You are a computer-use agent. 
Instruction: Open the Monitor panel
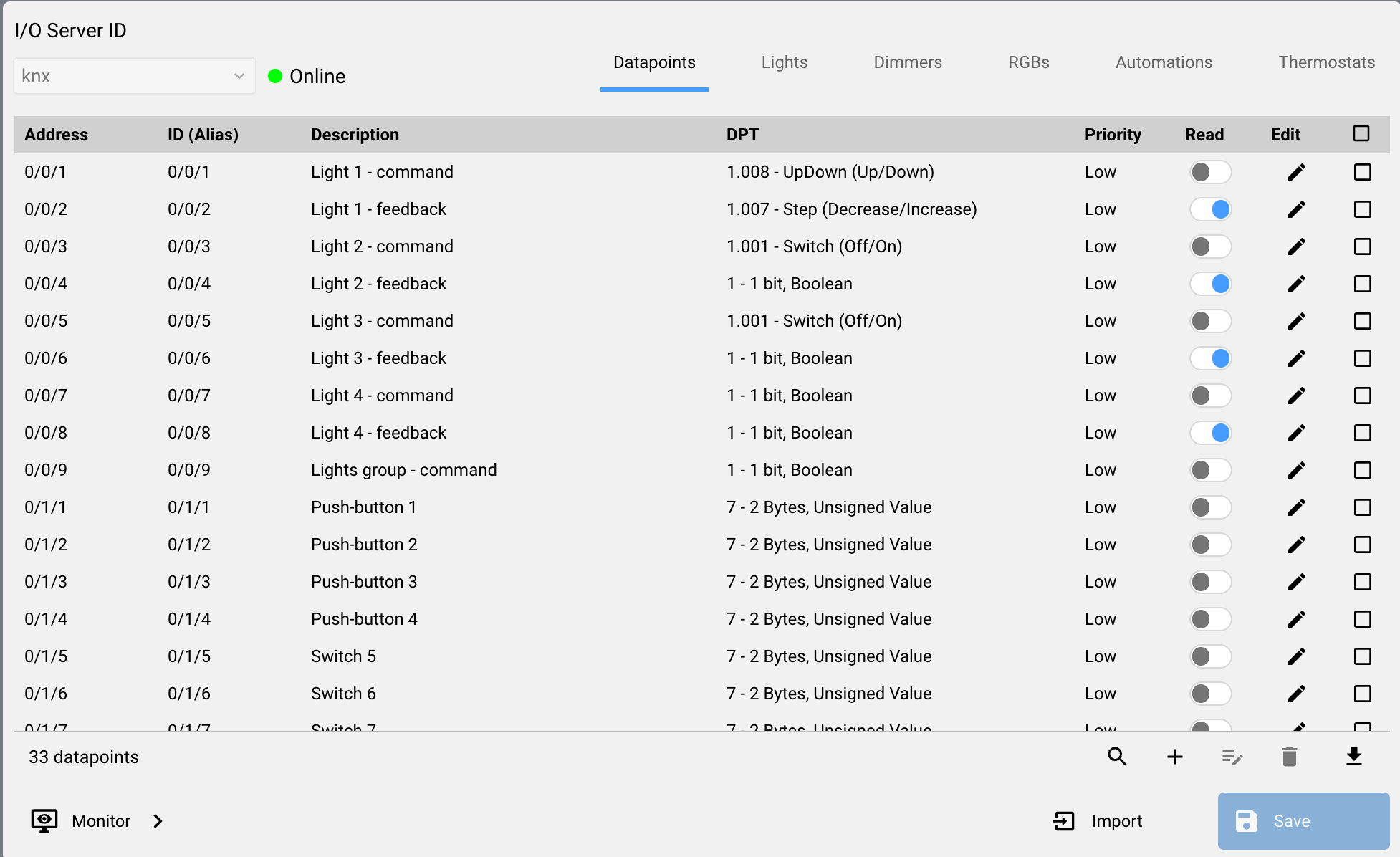97,821
